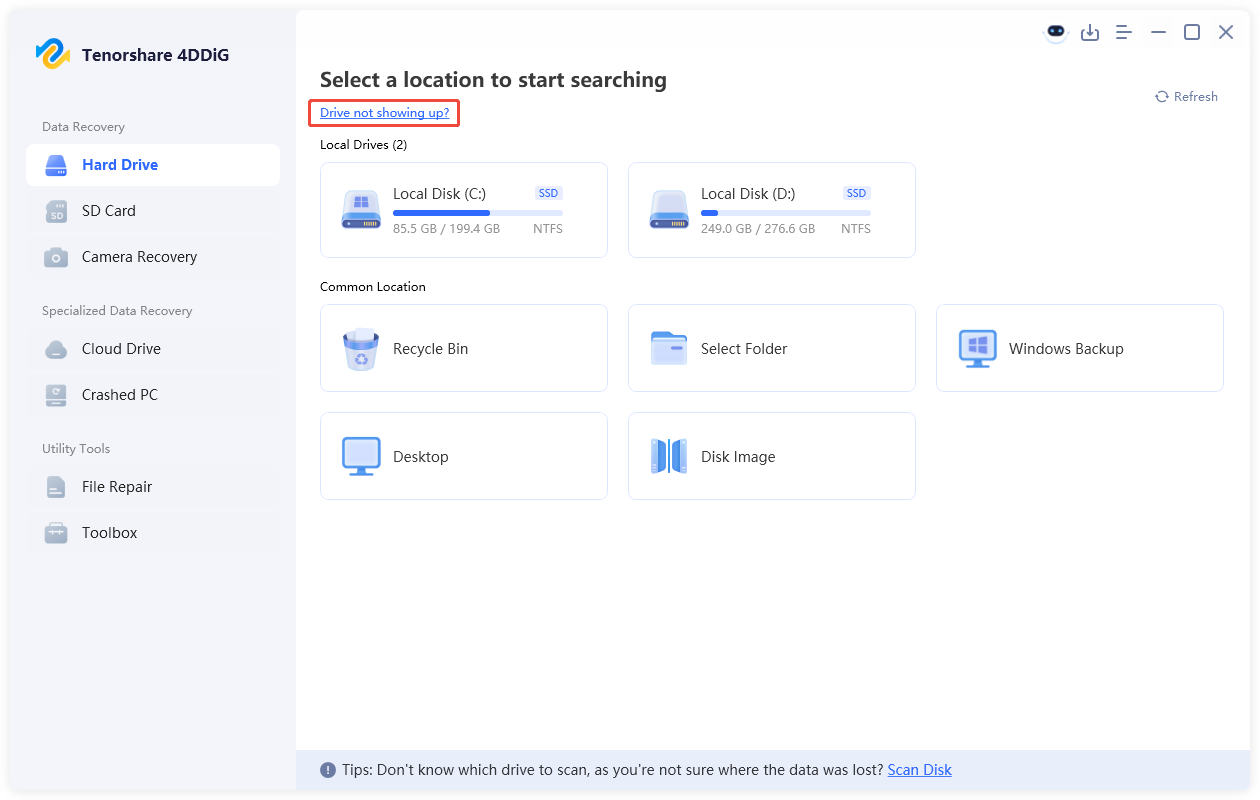Select the Local Disk (C:) drive card
1260x800 pixels.
(x=463, y=210)
